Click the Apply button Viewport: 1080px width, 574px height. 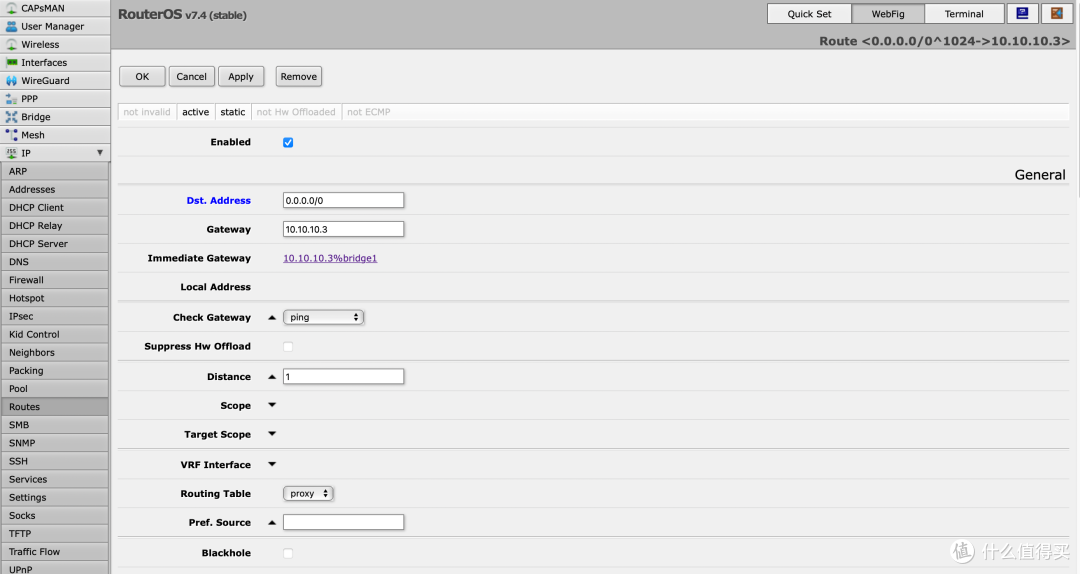pos(241,76)
